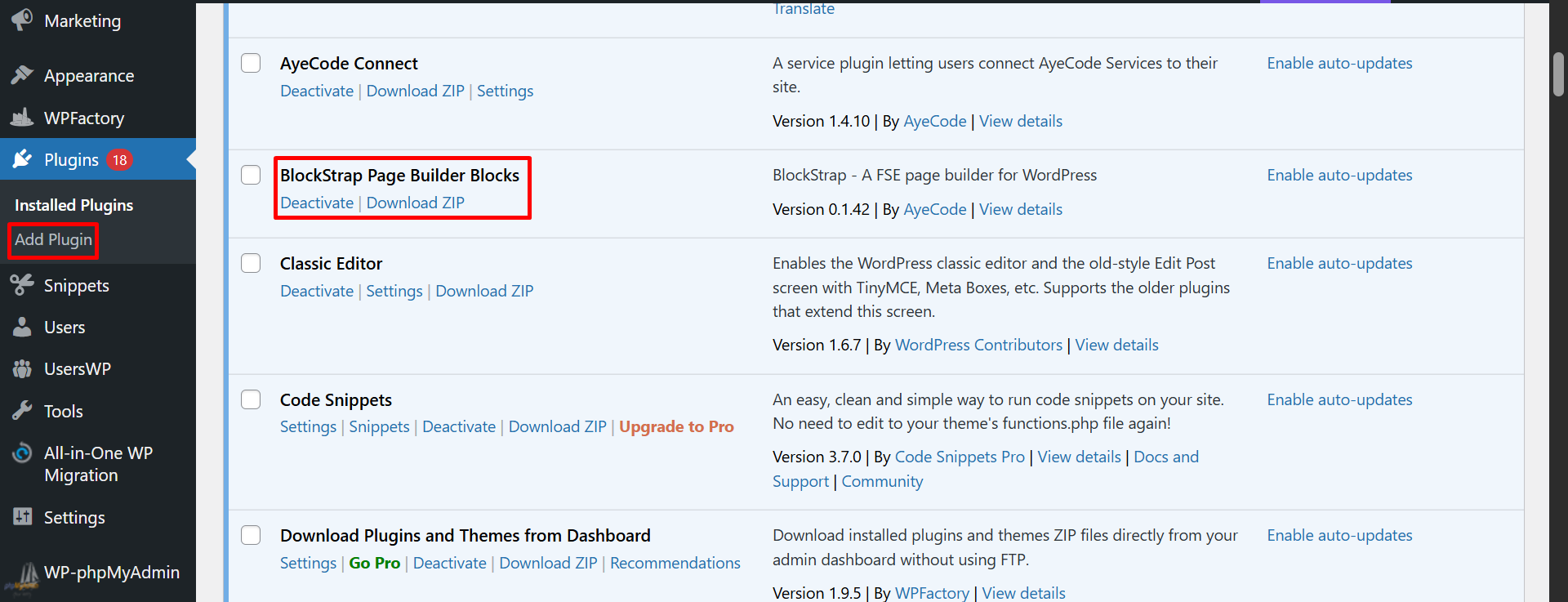The image size is (1568, 602).
Task: Open the Community link for Code Snippets
Action: coord(882,481)
